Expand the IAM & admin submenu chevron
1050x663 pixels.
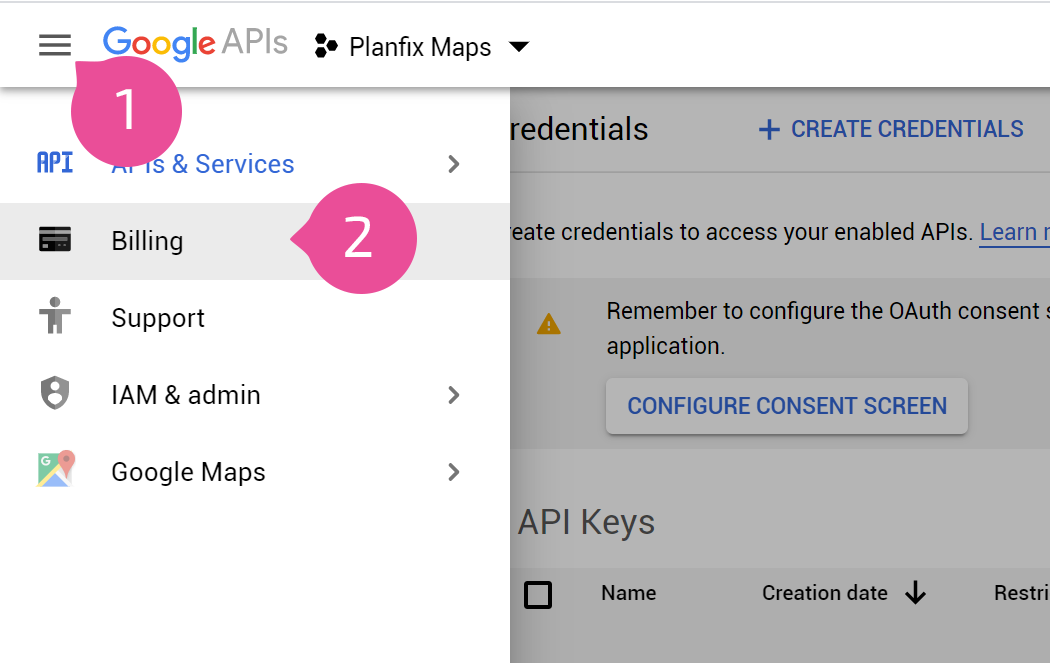pyautogui.click(x=454, y=395)
